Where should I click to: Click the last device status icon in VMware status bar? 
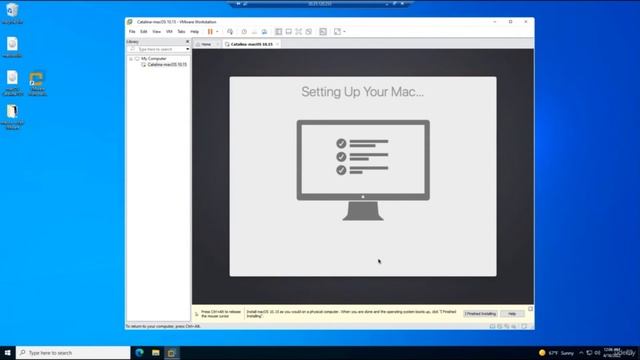(x=524, y=326)
